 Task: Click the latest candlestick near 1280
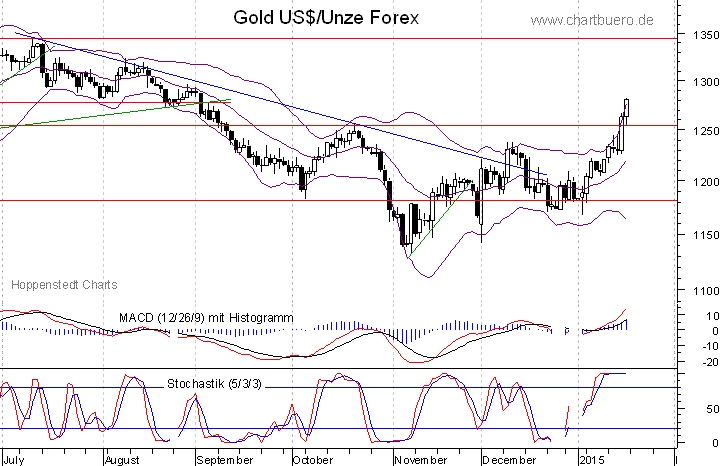627,108
